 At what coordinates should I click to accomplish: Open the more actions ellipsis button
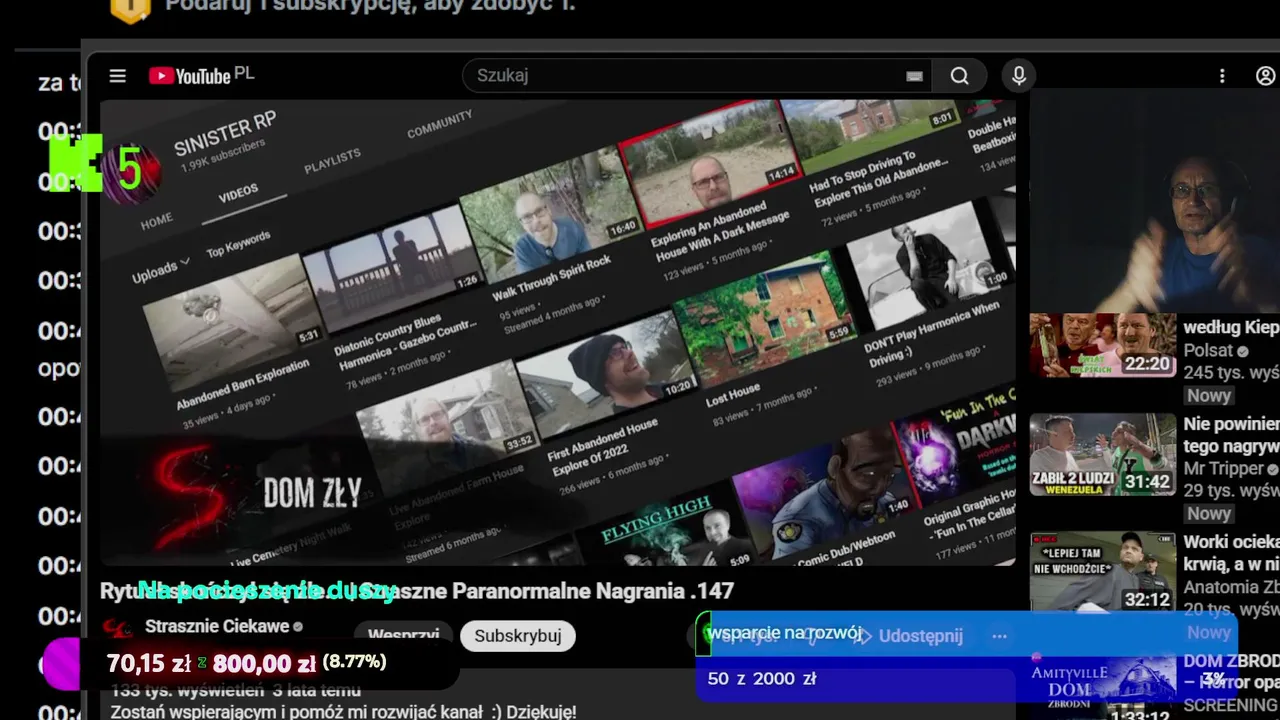tap(999, 636)
